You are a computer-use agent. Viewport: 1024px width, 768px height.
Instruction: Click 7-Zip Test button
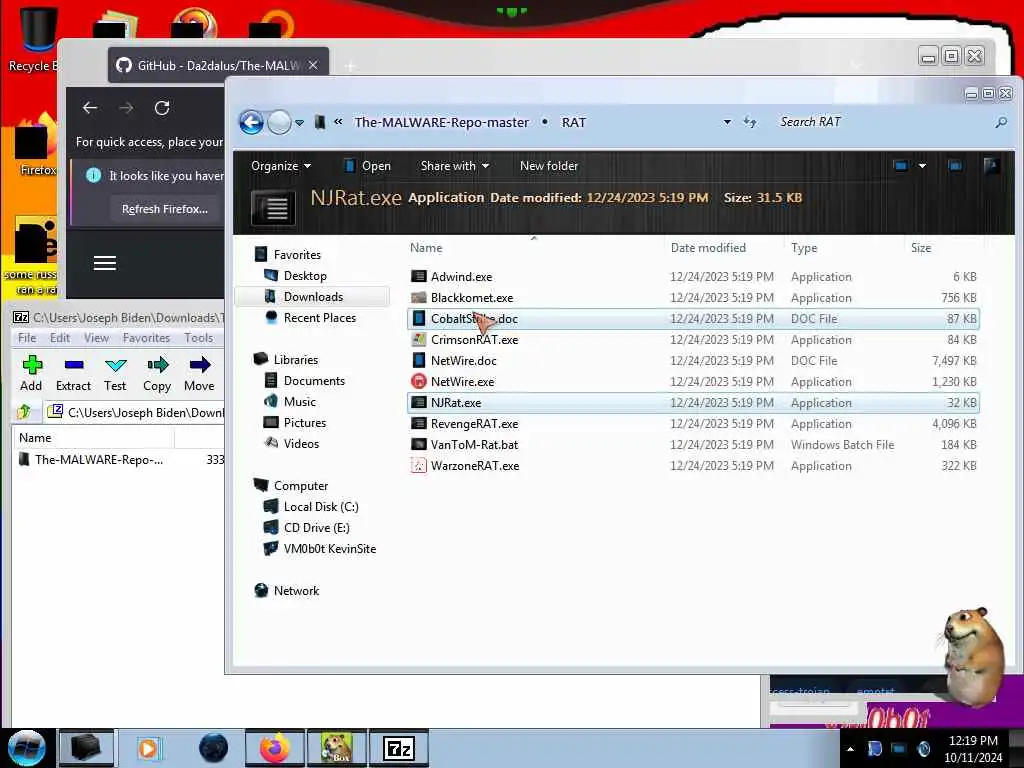point(115,374)
